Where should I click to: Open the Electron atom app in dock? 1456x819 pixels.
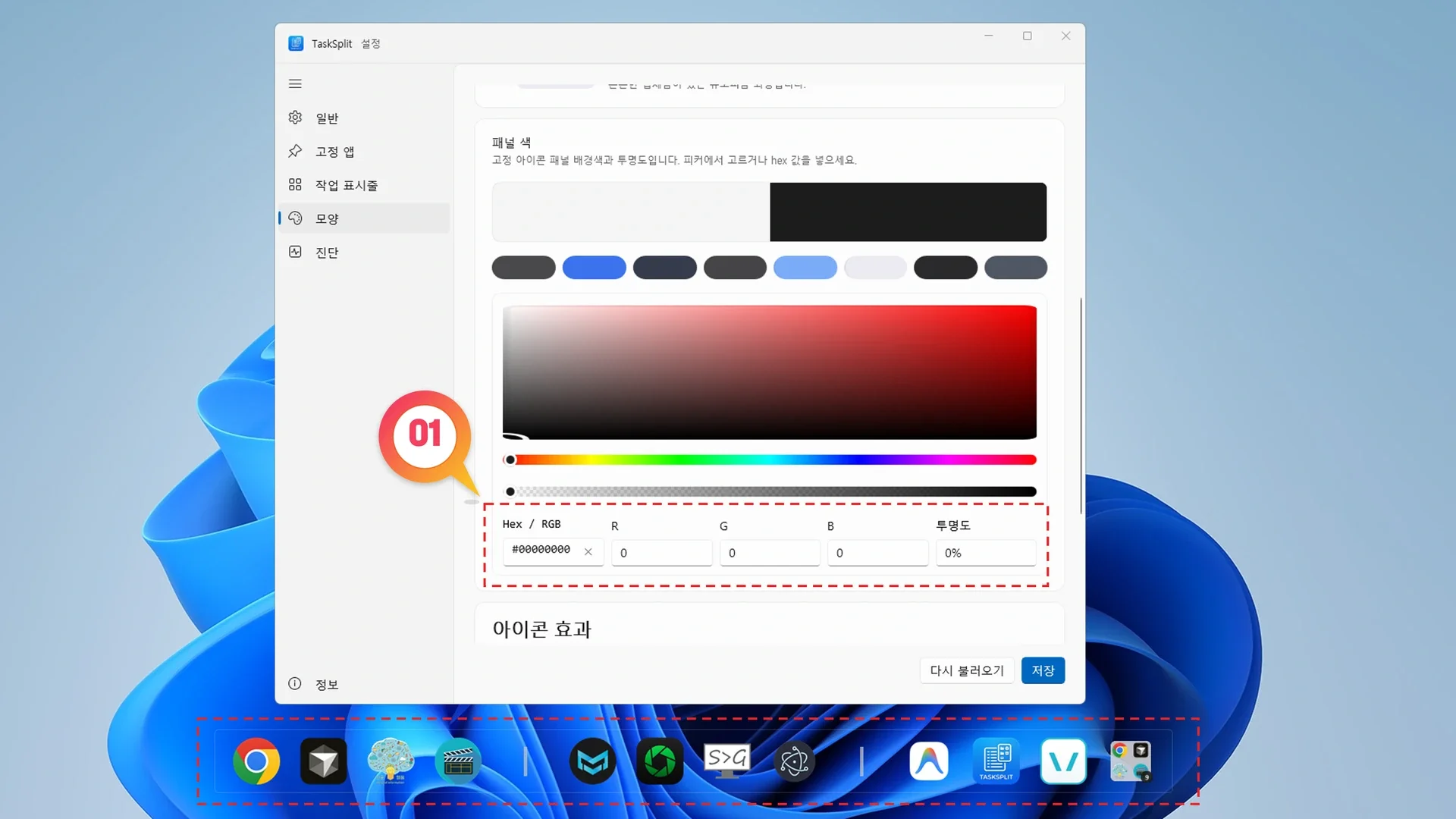[x=794, y=761]
